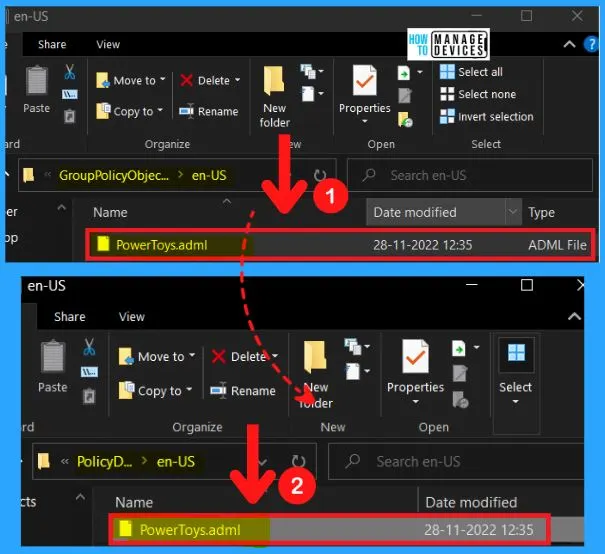Sort by Name column in bottom window
605x554 pixels.
point(134,502)
